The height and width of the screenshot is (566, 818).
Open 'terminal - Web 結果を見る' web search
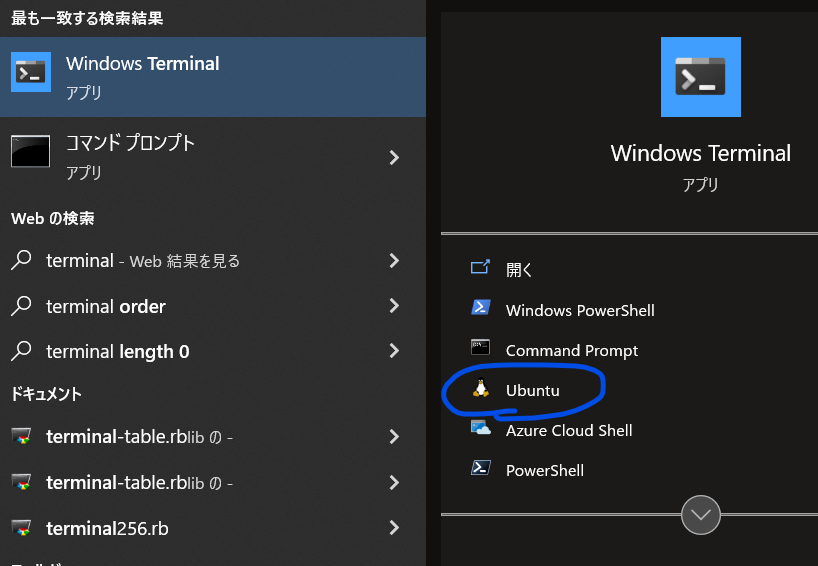click(x=143, y=261)
